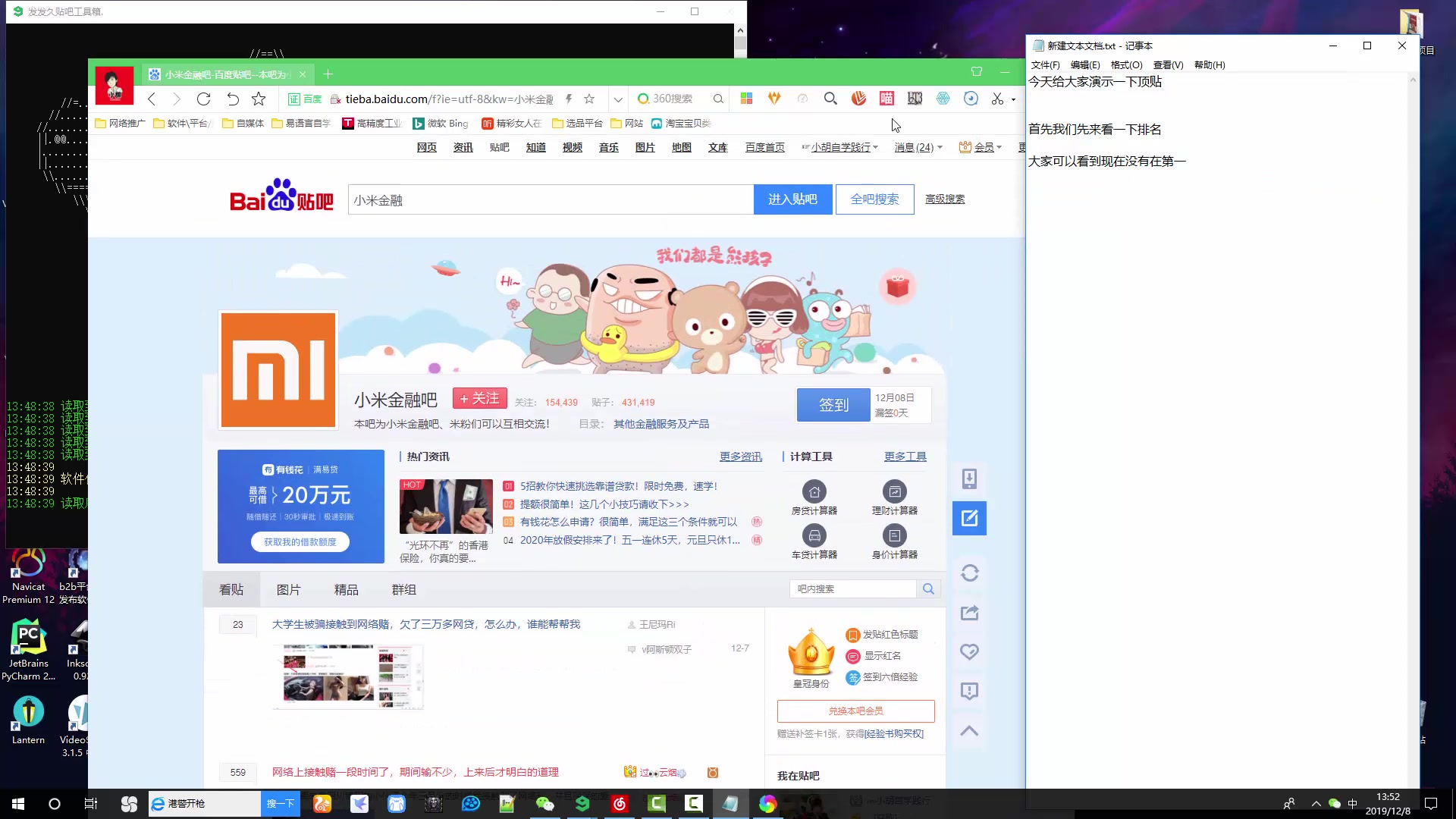1456x819 pixels.
Task: Switch to the 图片 tab in the forum
Action: 288,590
